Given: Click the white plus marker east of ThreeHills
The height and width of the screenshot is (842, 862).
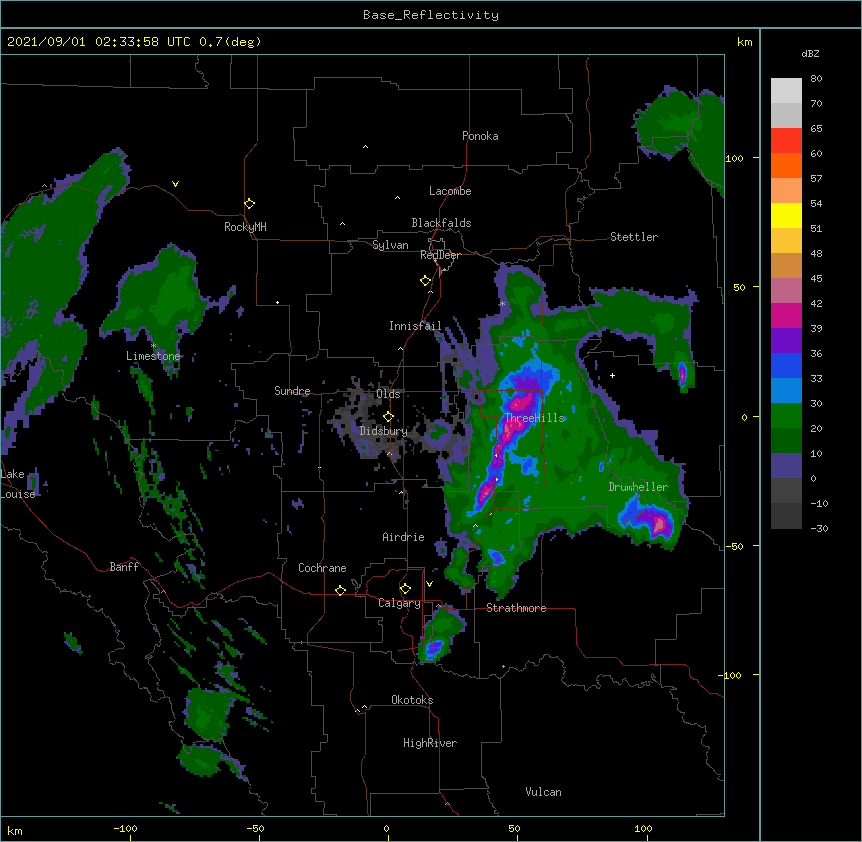Looking at the screenshot, I should coord(612,375).
